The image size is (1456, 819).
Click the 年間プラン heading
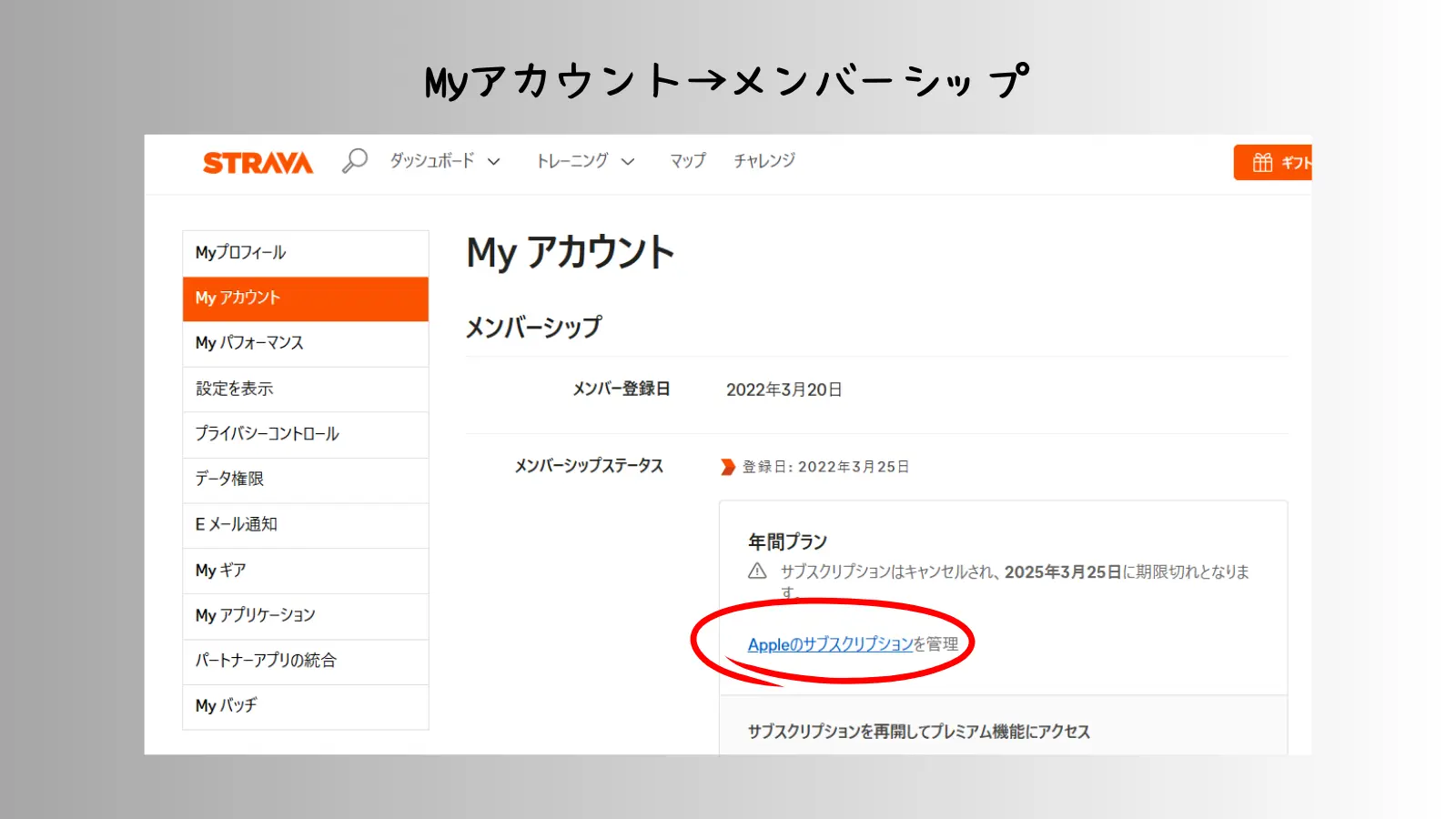click(787, 541)
